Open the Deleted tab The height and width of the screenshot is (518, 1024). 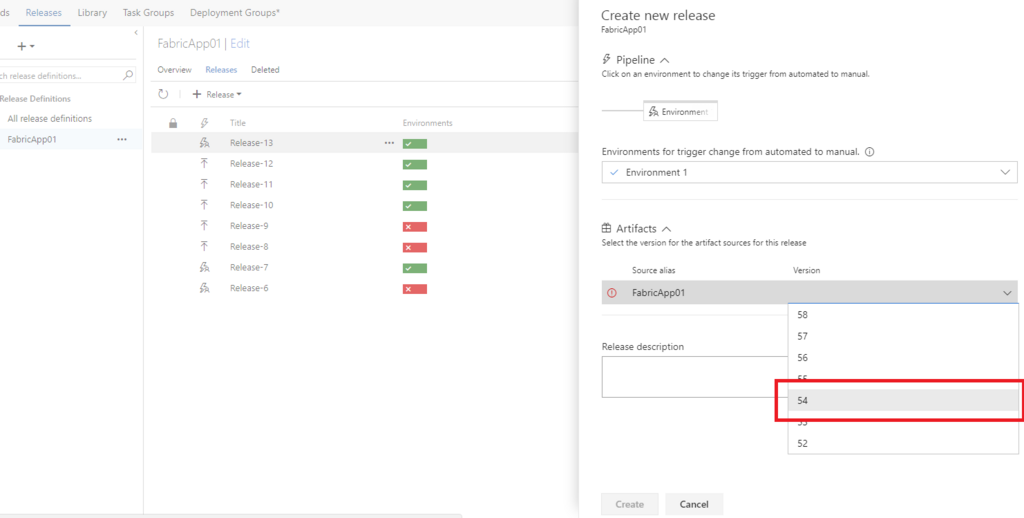click(265, 70)
